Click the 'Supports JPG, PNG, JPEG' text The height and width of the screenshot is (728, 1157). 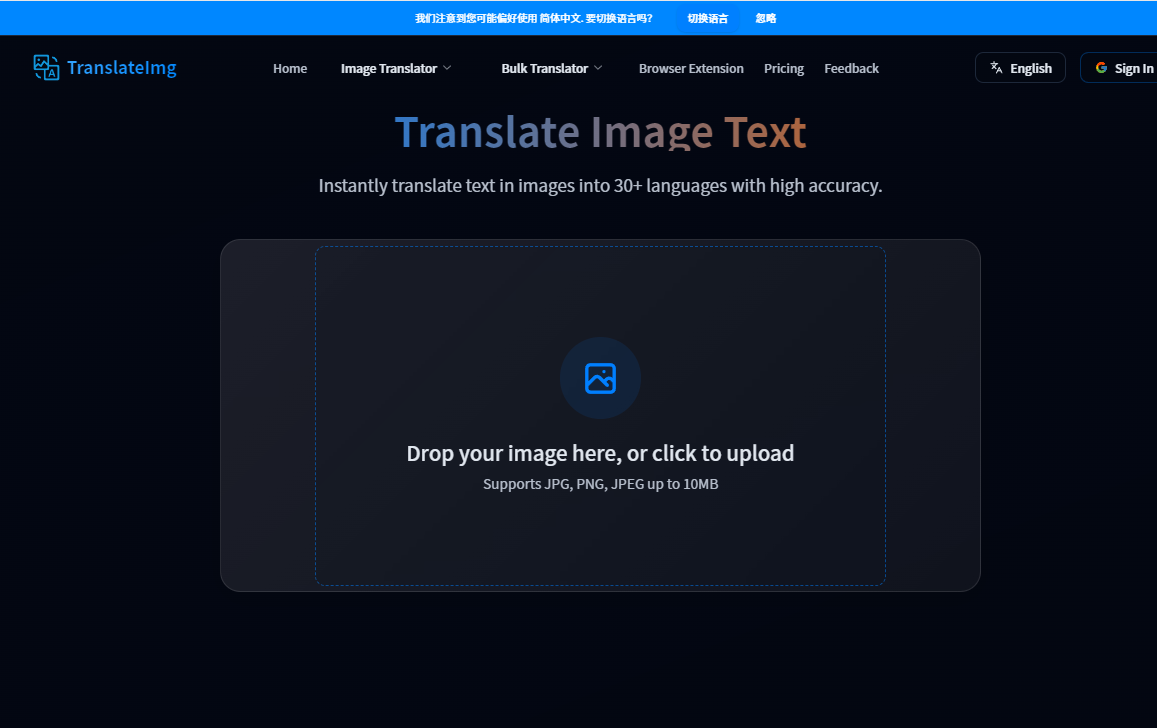click(600, 484)
